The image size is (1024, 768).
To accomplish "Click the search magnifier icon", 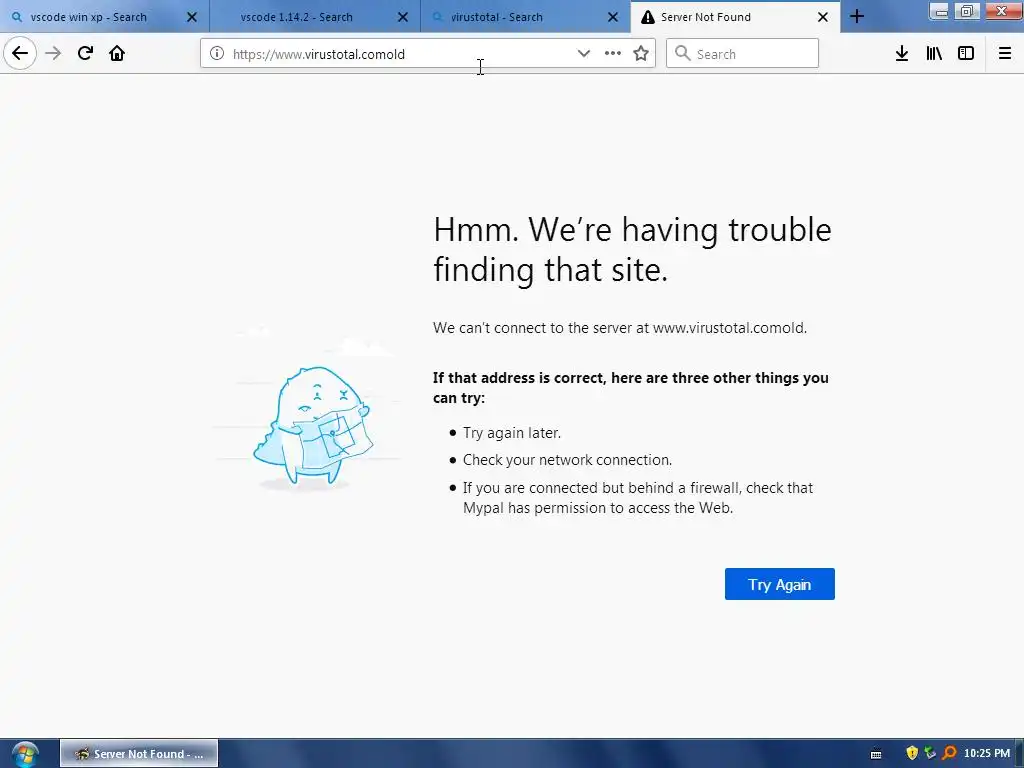I will point(682,54).
